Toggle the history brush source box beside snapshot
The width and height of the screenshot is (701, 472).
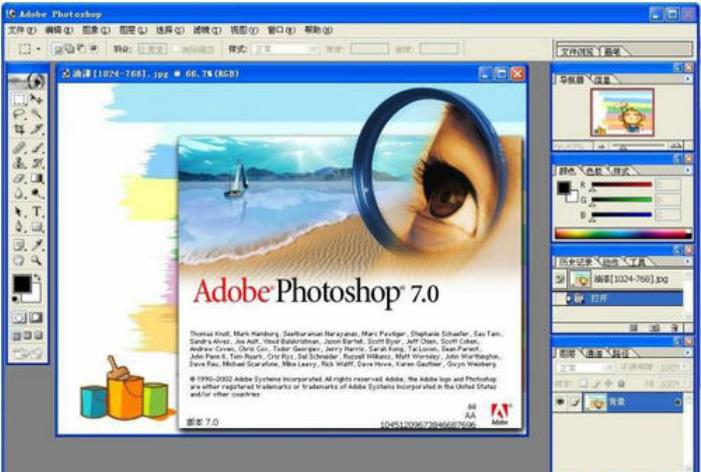[x=561, y=279]
